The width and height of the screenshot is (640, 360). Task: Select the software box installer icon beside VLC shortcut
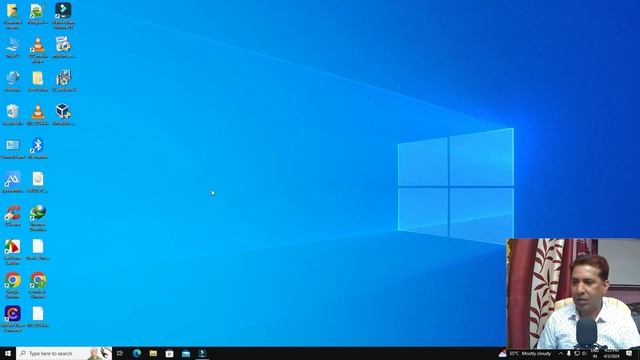pyautogui.click(x=63, y=47)
